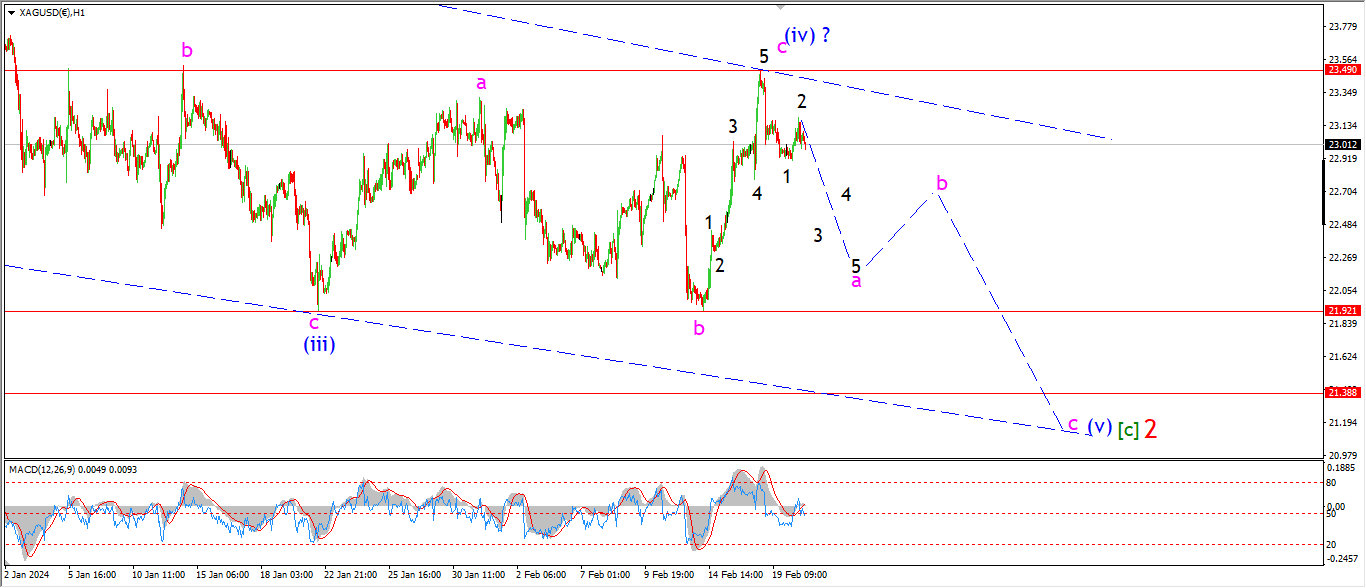Click the pink a label under black 5

856,282
